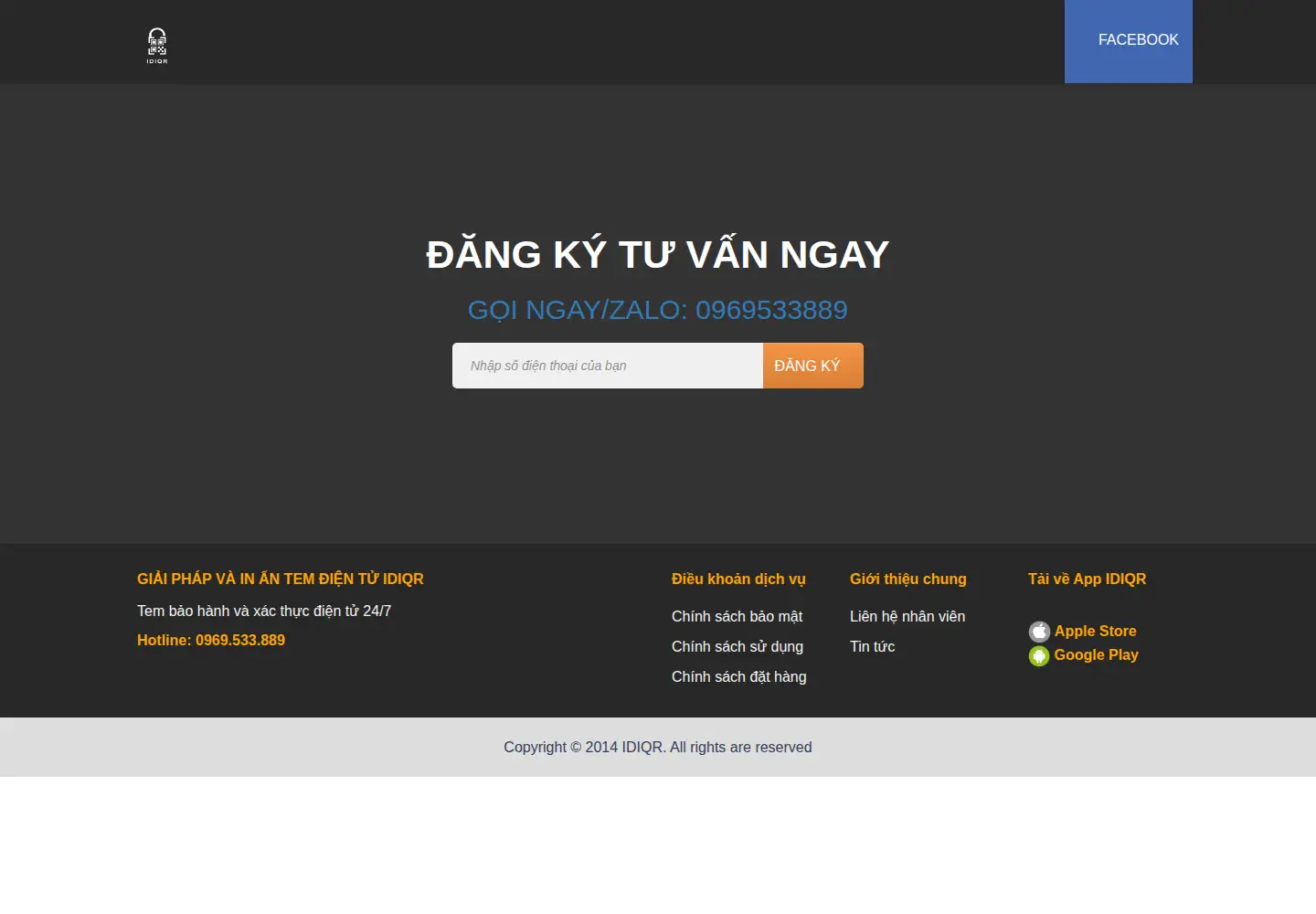This screenshot has height=914, width=1316.
Task: Click the Điều khoản dịch vụ heading
Action: coord(738,579)
